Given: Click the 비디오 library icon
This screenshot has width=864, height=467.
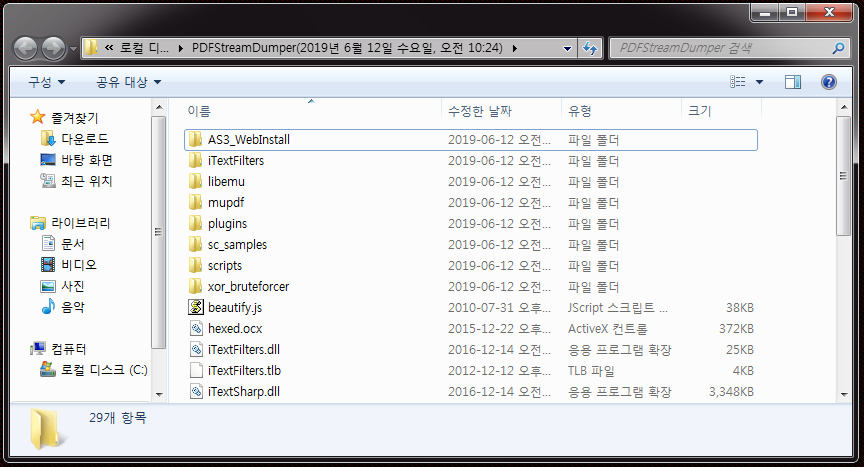Looking at the screenshot, I should click(x=48, y=265).
